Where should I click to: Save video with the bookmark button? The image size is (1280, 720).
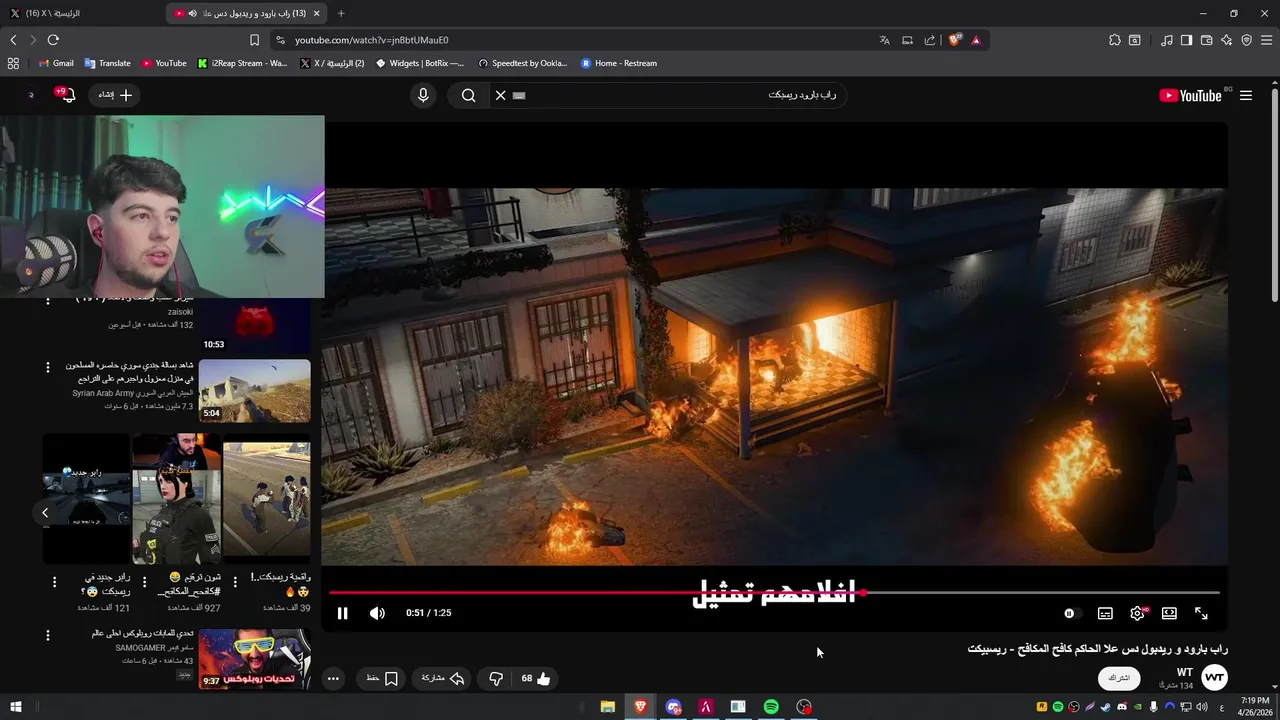tap(382, 678)
